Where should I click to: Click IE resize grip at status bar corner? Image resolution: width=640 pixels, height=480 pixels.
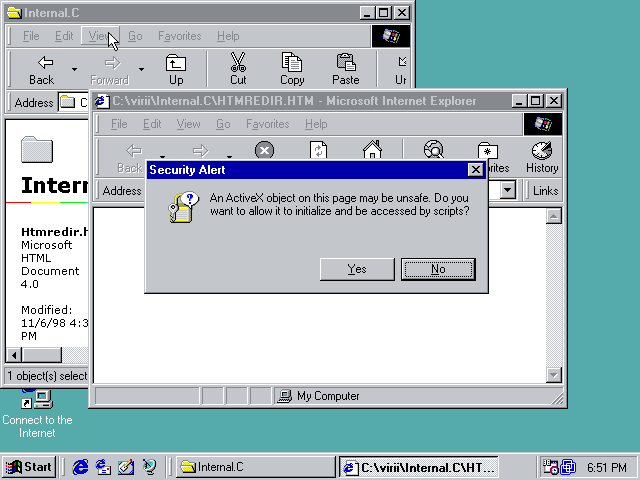click(557, 398)
